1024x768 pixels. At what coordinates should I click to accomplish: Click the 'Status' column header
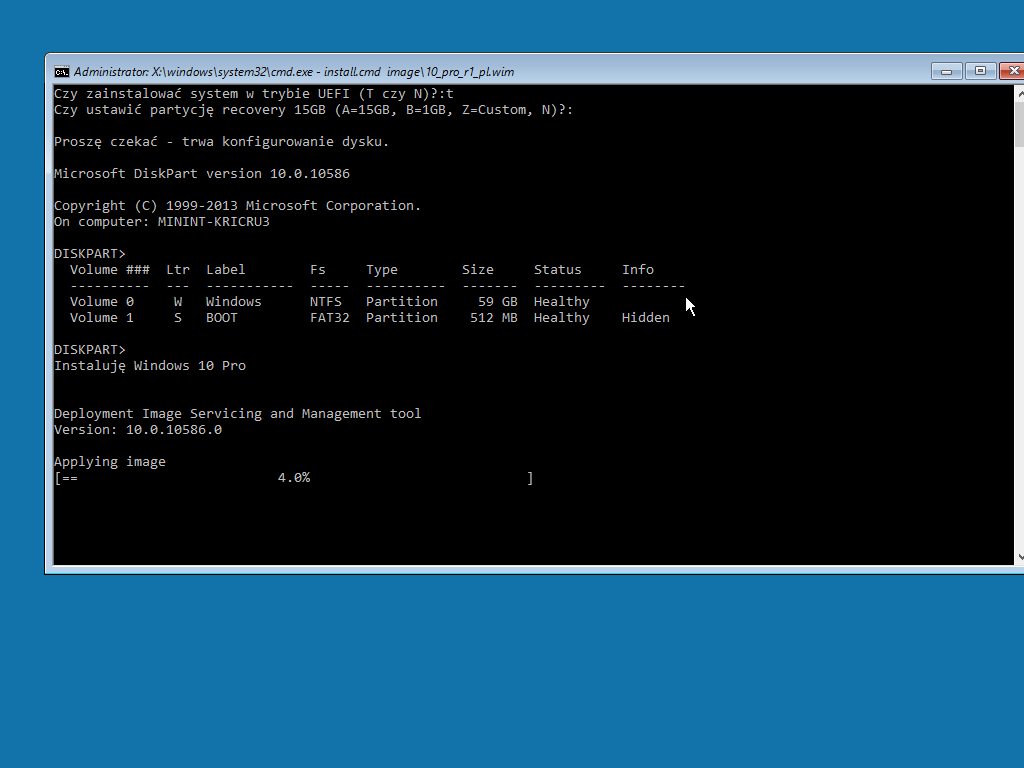tap(557, 270)
